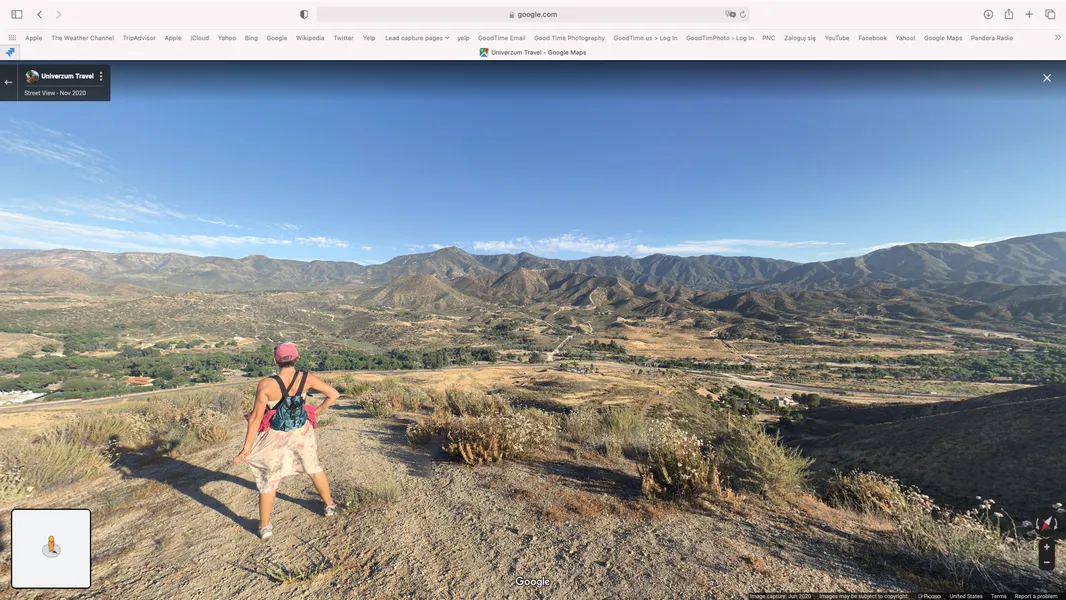Screen dimensions: 1066x600
Task: Toggle the Safari sidebar
Action: 16,14
